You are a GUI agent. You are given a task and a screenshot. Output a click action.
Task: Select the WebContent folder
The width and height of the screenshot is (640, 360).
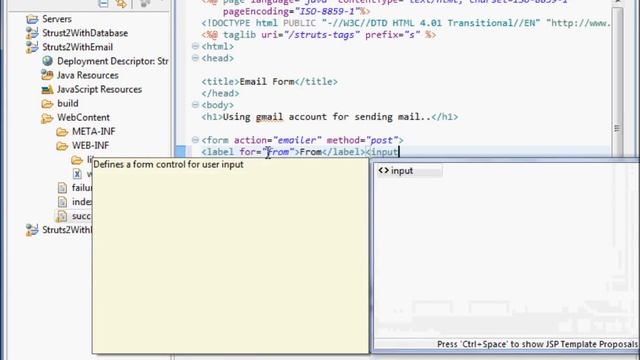coord(83,118)
